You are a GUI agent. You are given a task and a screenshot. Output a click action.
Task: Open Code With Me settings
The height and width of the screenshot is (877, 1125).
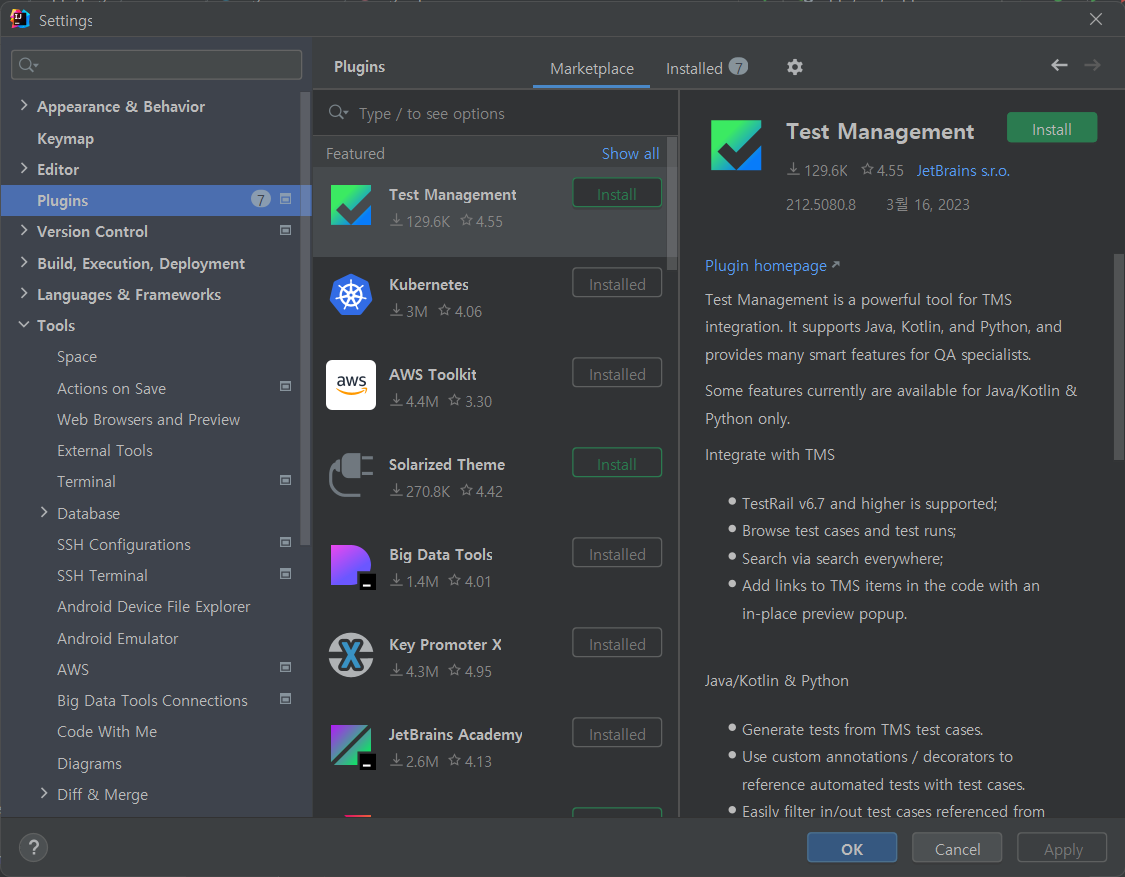pos(107,731)
